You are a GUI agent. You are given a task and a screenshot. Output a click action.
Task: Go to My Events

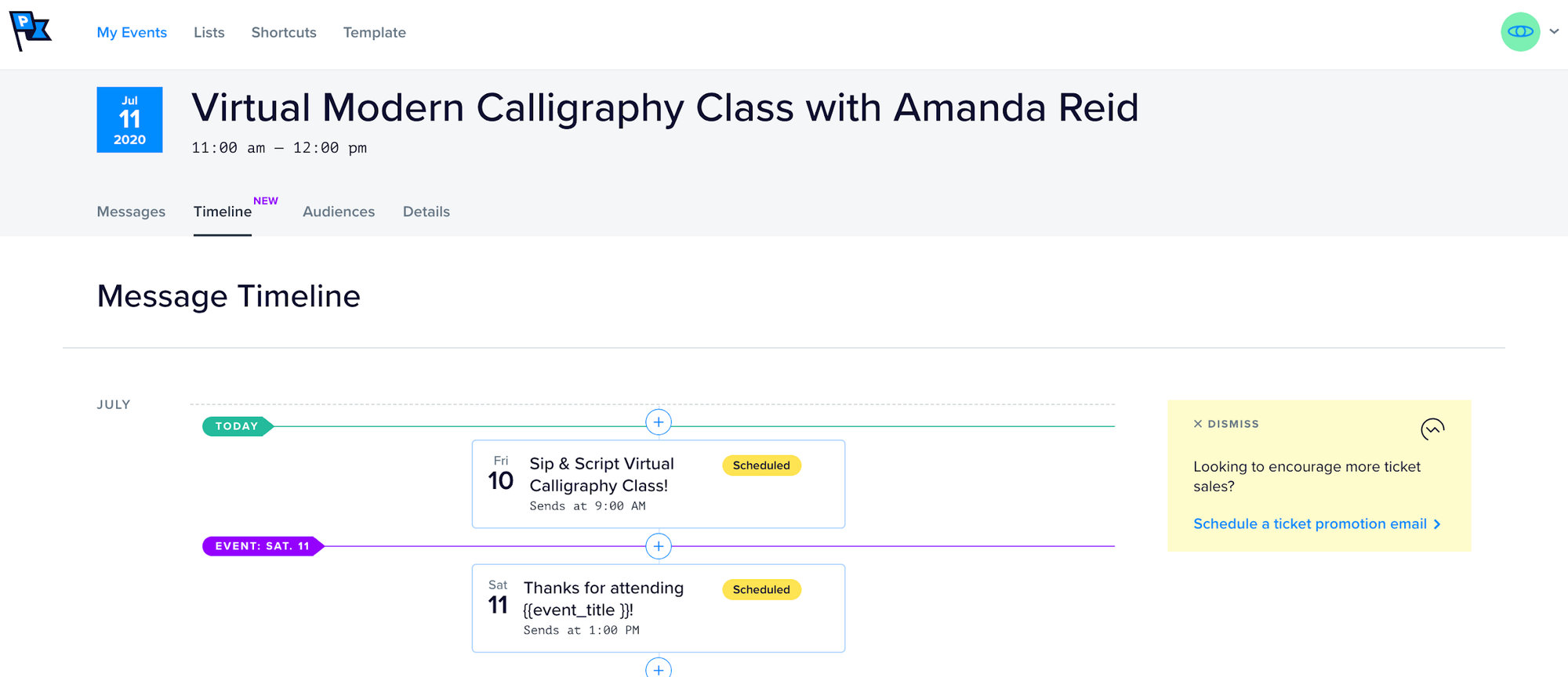coord(132,33)
